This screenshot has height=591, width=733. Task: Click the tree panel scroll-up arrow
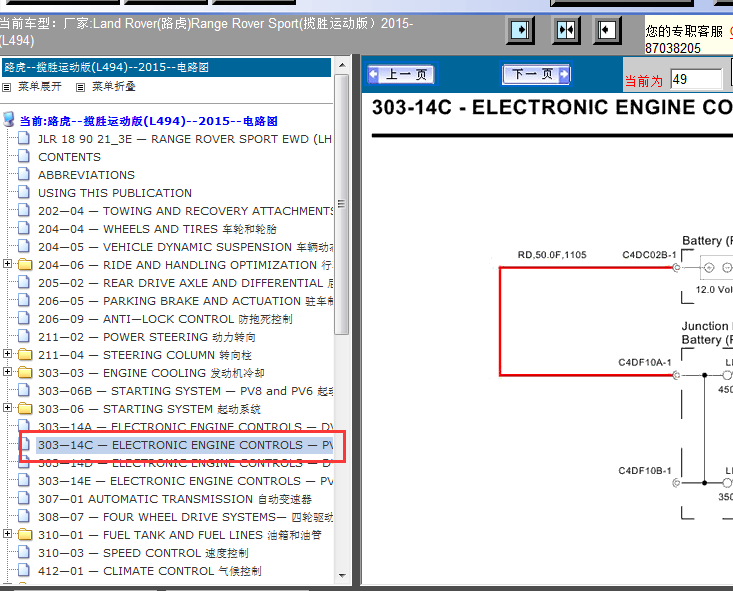coord(342,65)
